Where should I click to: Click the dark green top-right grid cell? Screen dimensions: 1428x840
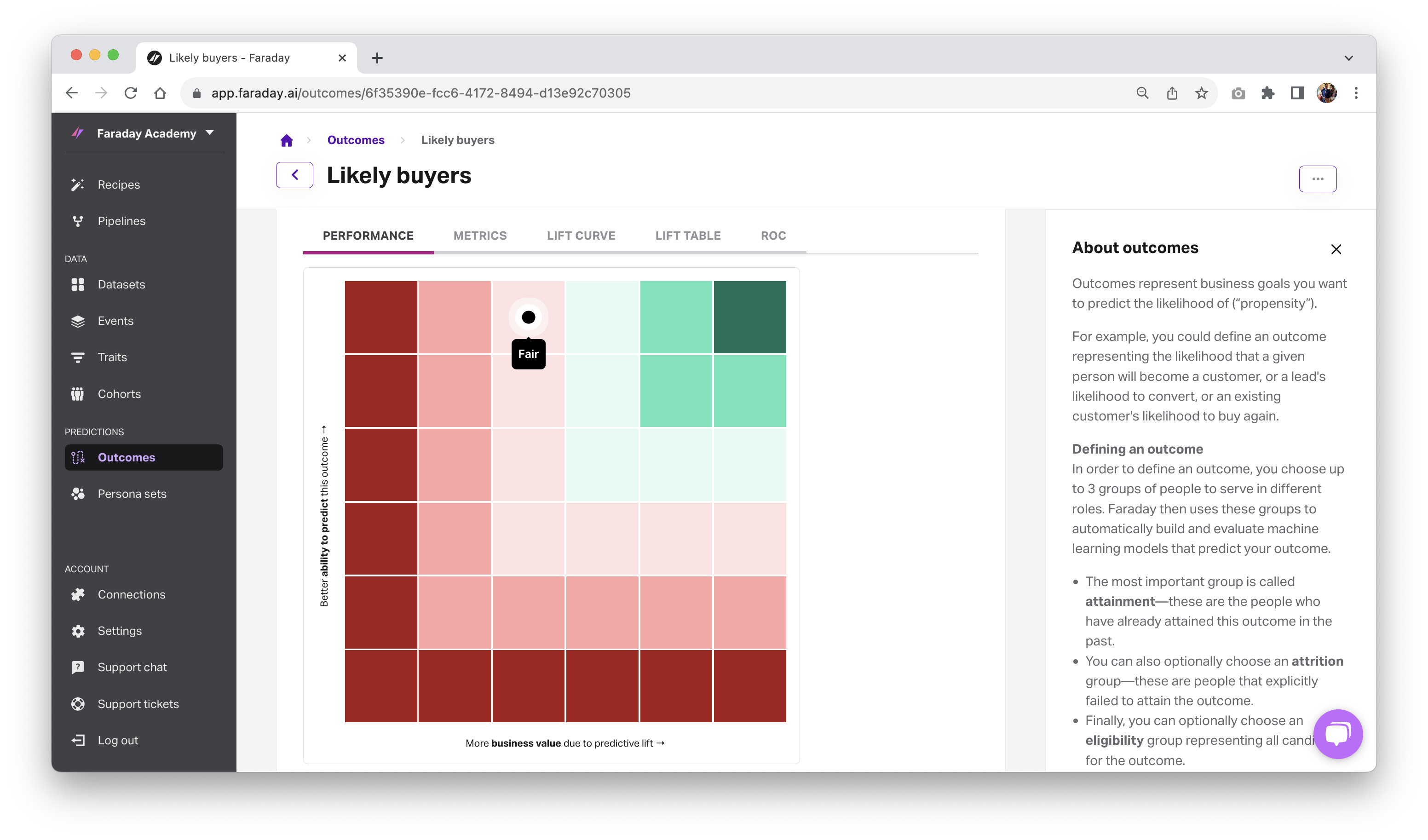[x=750, y=317]
